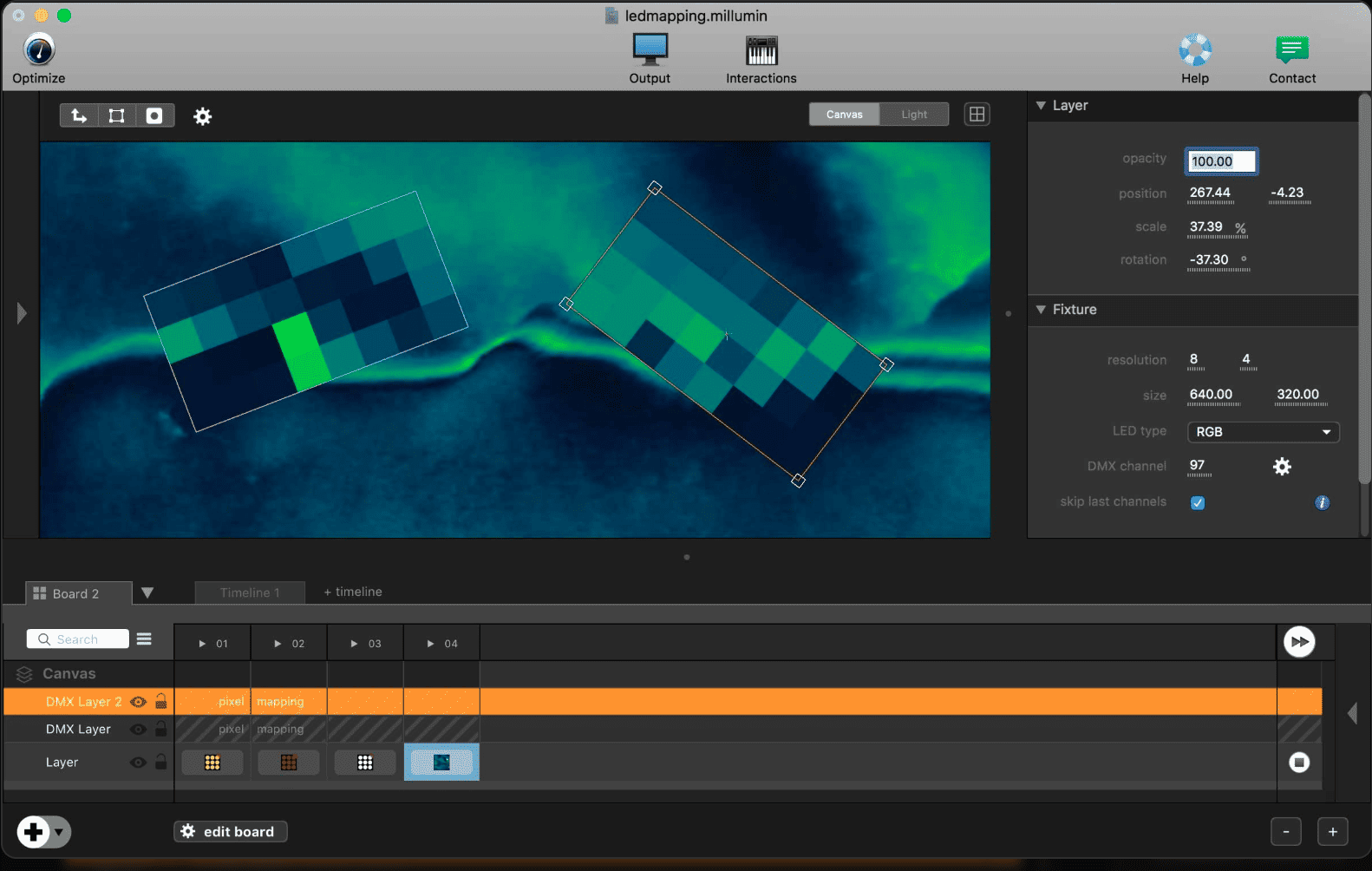
Task: Click the rotated fixture's top corner handle
Action: (656, 188)
